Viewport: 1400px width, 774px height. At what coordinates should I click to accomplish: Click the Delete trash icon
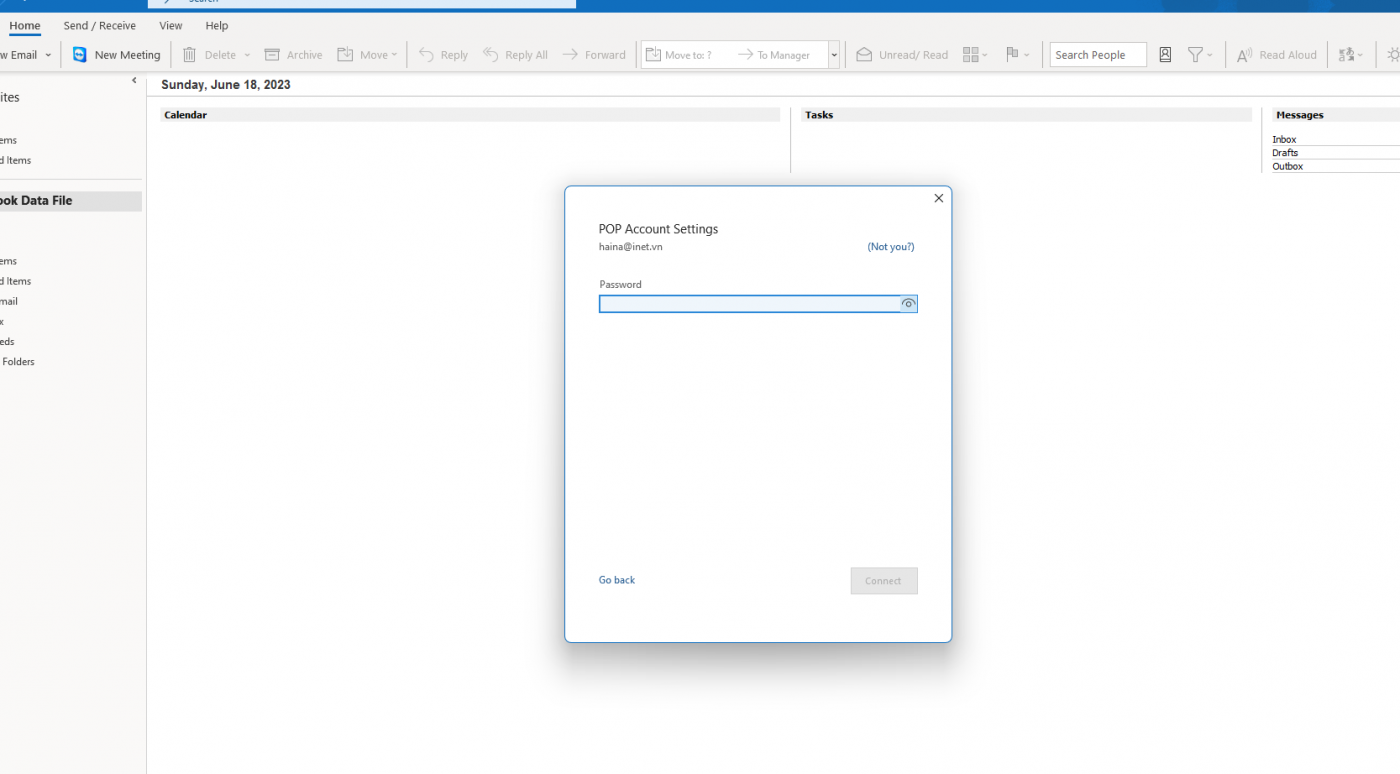pyautogui.click(x=190, y=55)
